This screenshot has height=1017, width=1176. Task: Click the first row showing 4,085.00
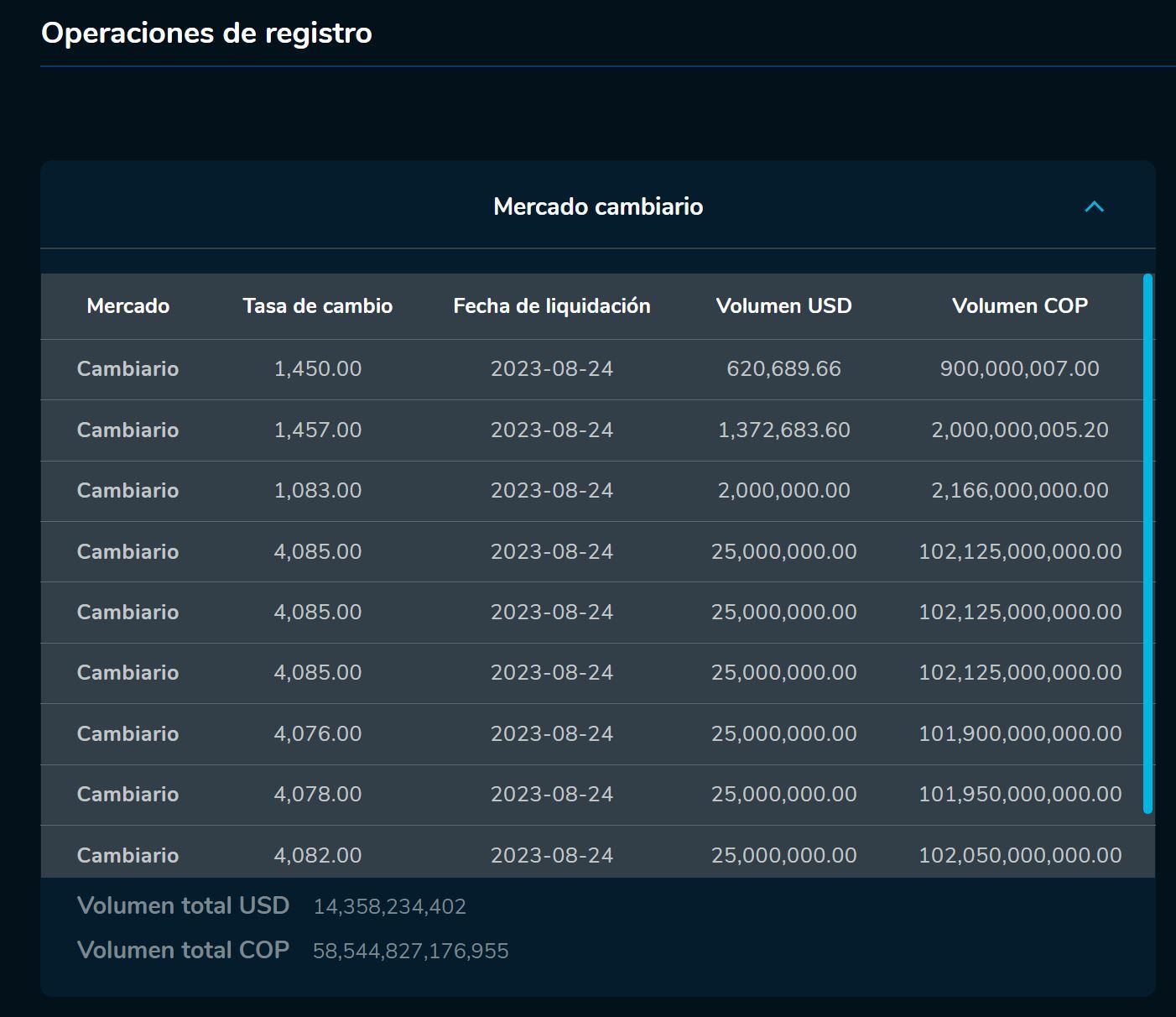(x=587, y=551)
